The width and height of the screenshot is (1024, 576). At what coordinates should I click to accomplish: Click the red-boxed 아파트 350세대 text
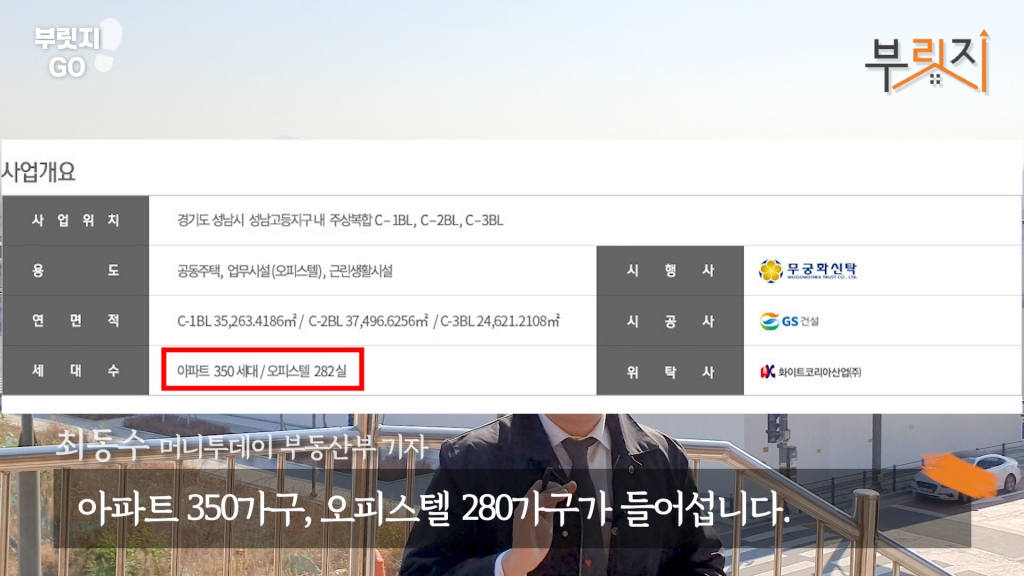click(261, 371)
